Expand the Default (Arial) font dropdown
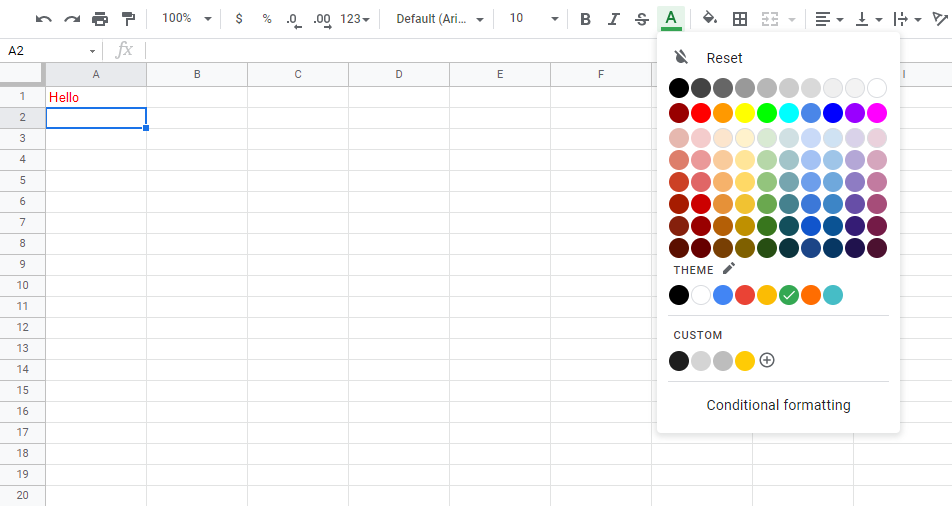Screen dimensions: 952x506 coord(440,19)
